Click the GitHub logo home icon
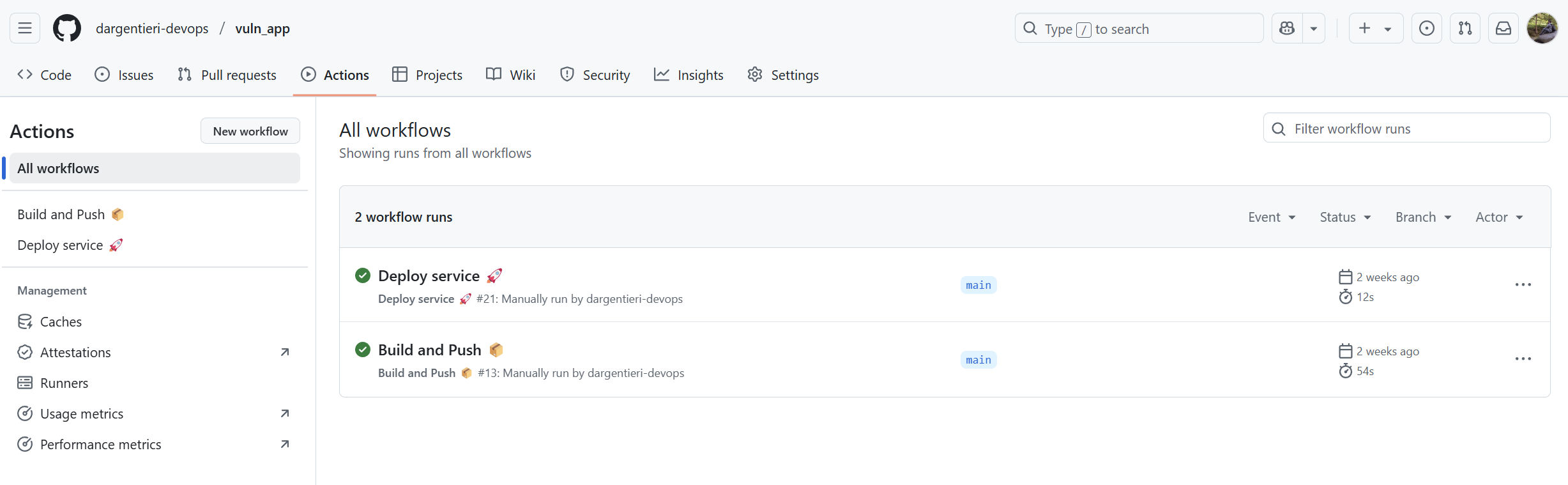Screen dimensions: 1568x485 coord(67,28)
